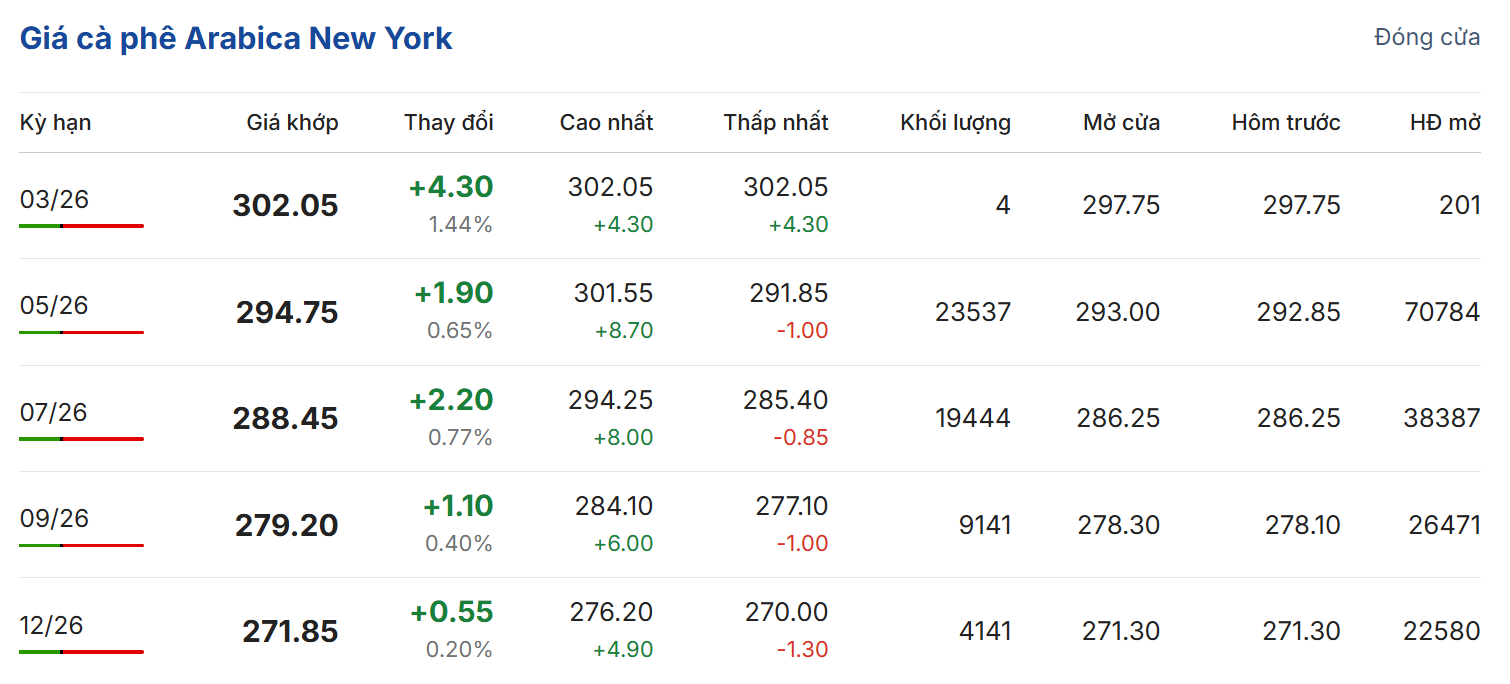Select the 09/26 contract term

tap(54, 518)
